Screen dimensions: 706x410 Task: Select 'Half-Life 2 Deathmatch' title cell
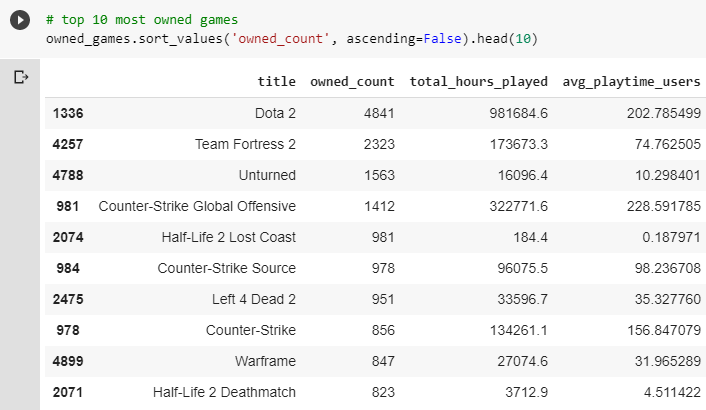[x=224, y=392]
